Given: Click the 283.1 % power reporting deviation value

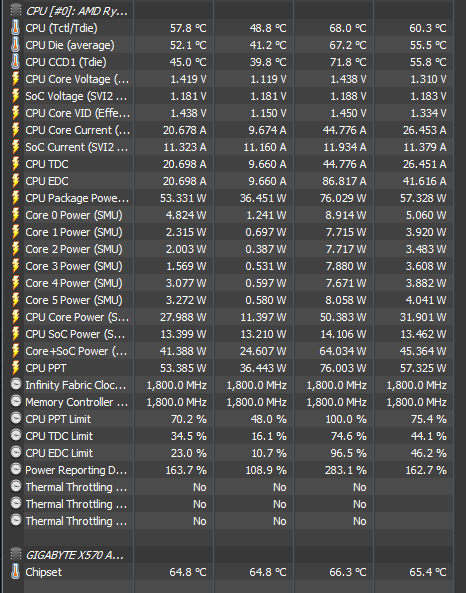Looking at the screenshot, I should click(x=346, y=470).
